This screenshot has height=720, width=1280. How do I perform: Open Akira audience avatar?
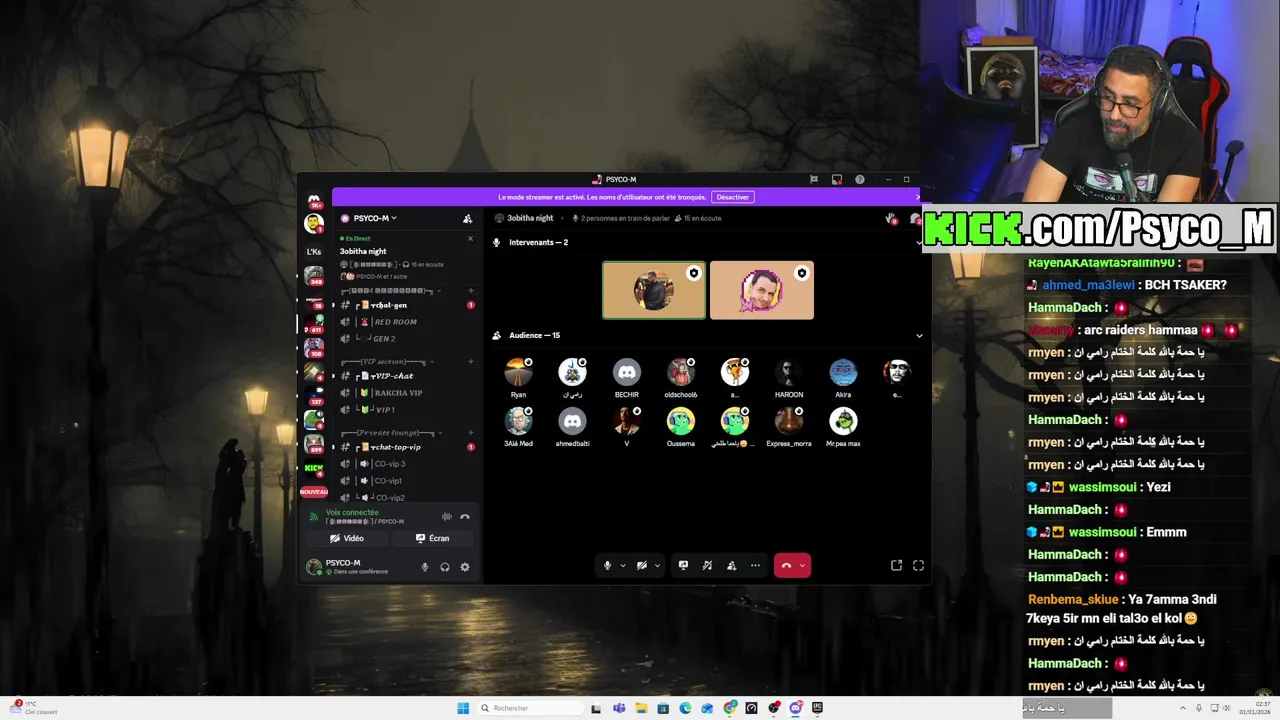point(843,372)
